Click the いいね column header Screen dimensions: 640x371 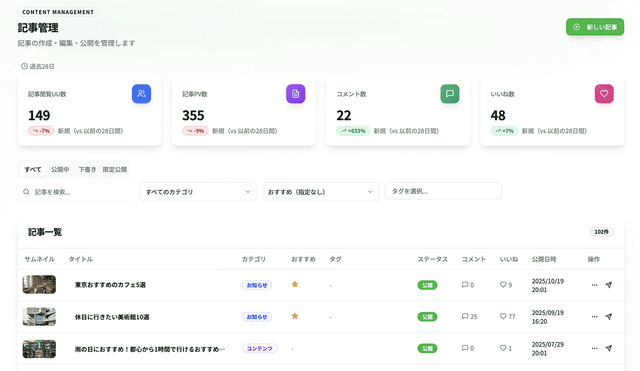509,259
